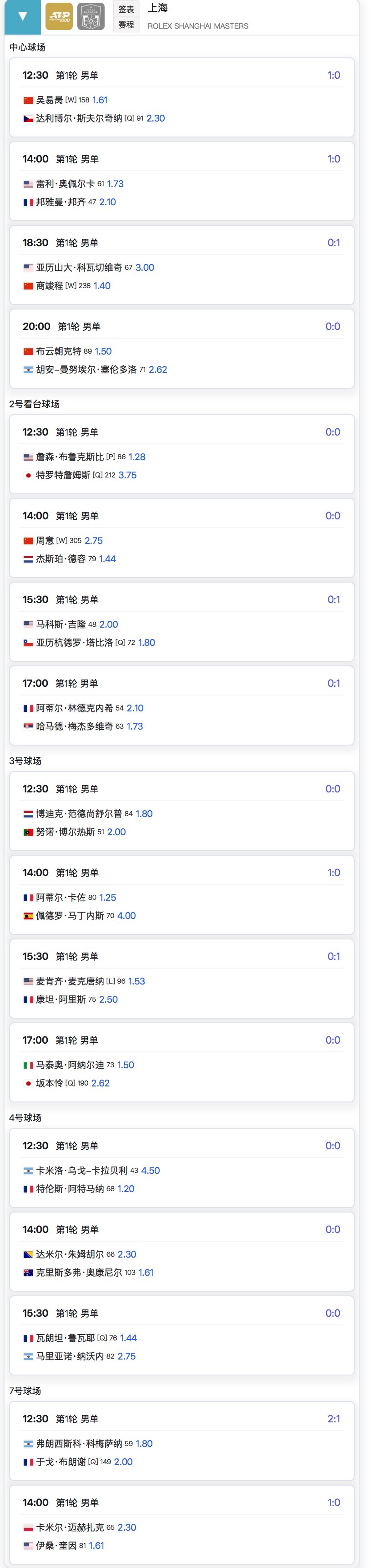373x1568 pixels.
Task: Click Spain flag next to 佩德罗·马丁内斯
Action: coord(28,916)
